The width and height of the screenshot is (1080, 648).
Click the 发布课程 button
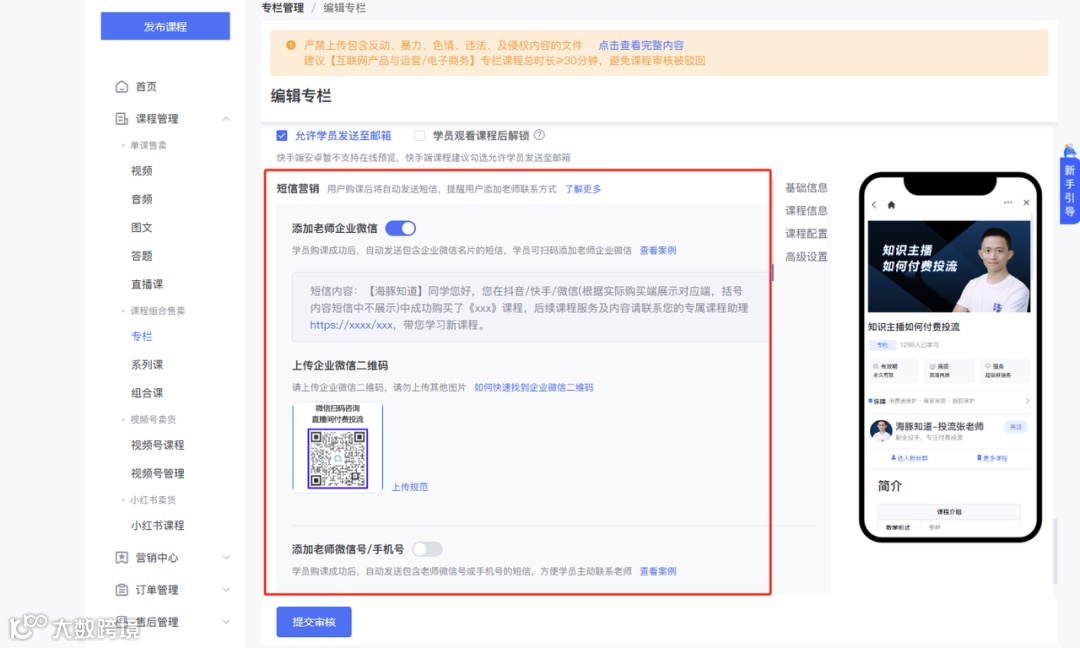tap(165, 26)
